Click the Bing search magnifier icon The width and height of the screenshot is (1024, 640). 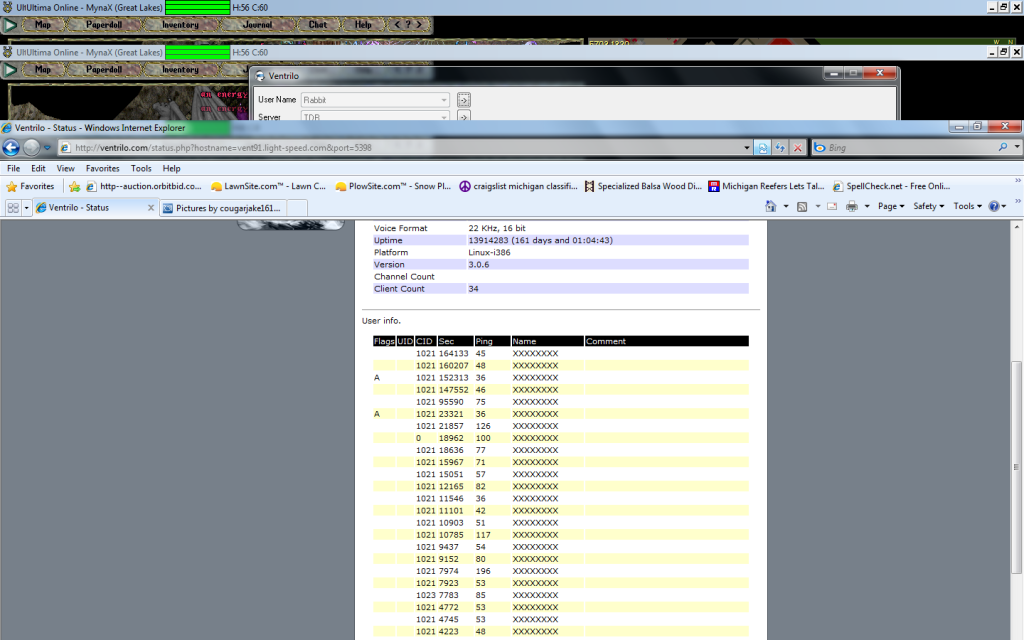[1002, 148]
